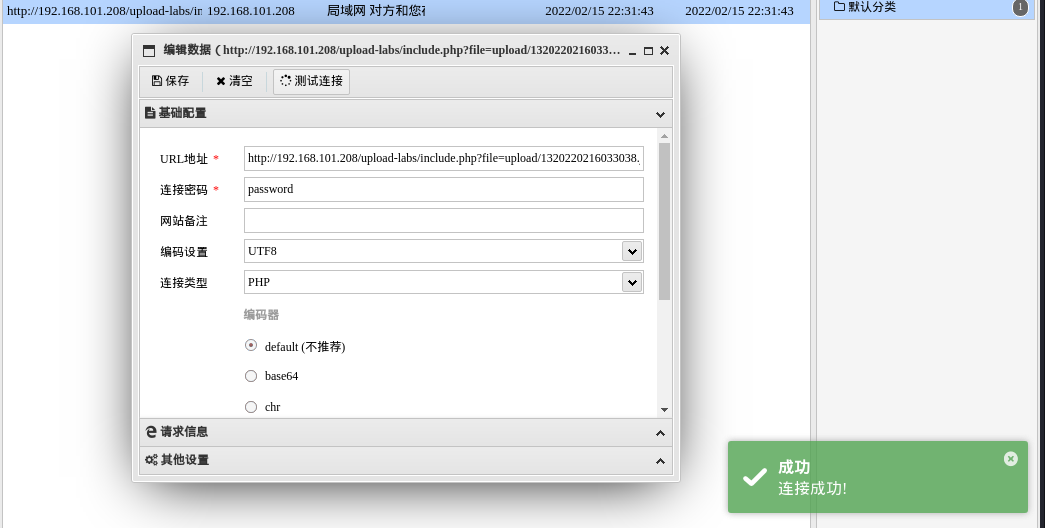Click the URL地址 input field
This screenshot has height=528, width=1045.
444,159
